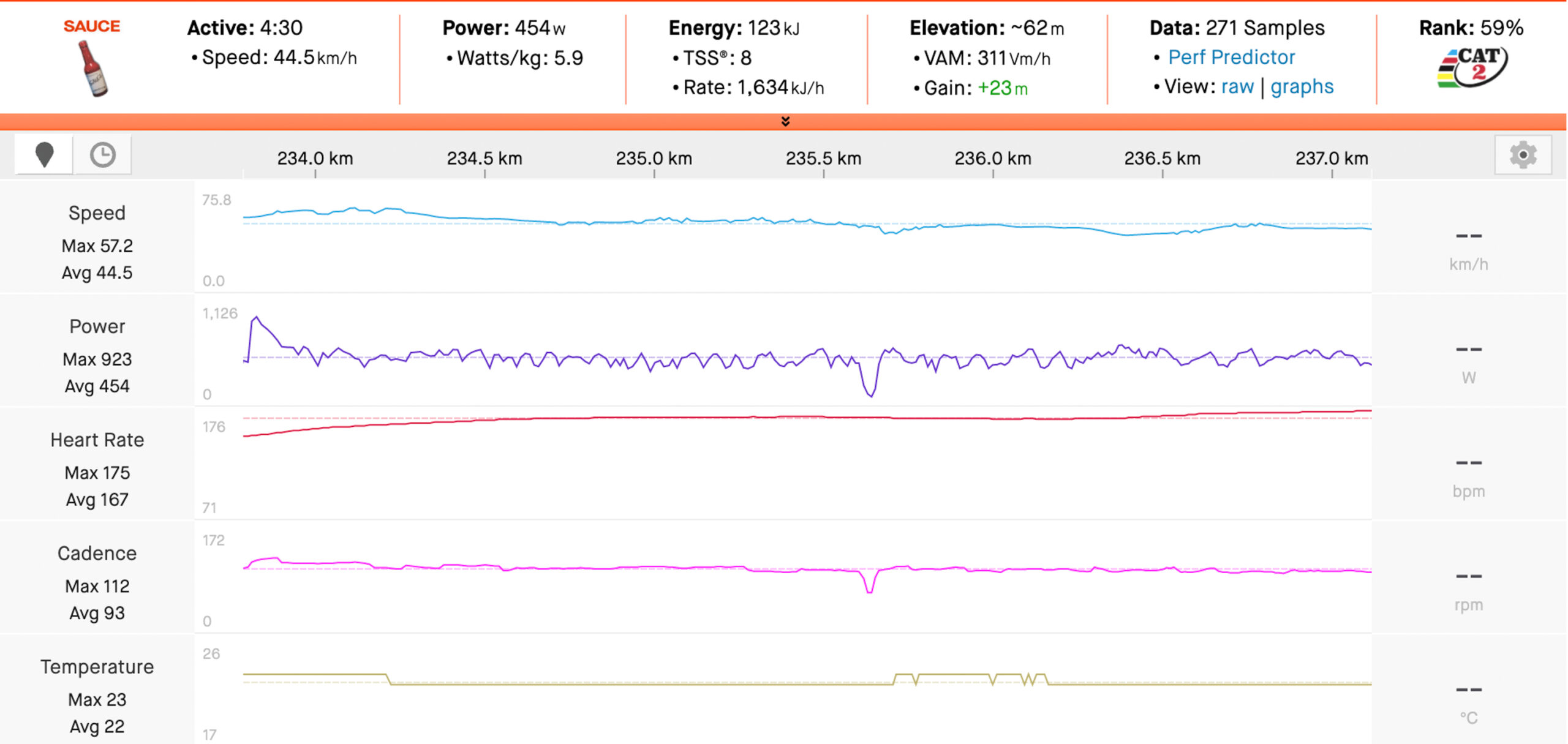Open the Perf Predictor link

pyautogui.click(x=1231, y=57)
